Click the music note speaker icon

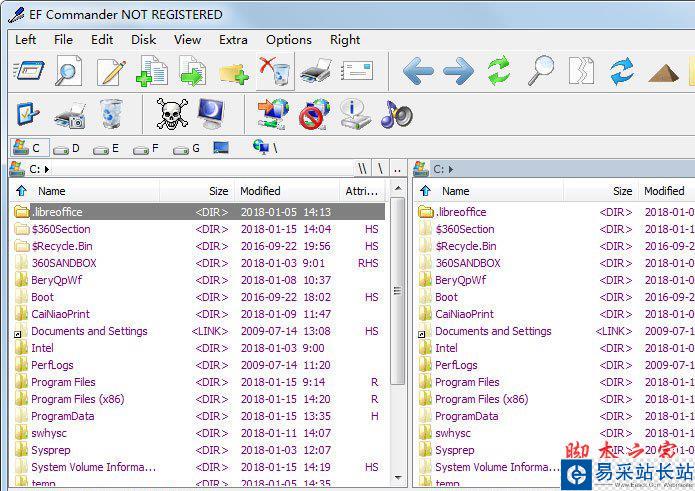click(x=396, y=114)
